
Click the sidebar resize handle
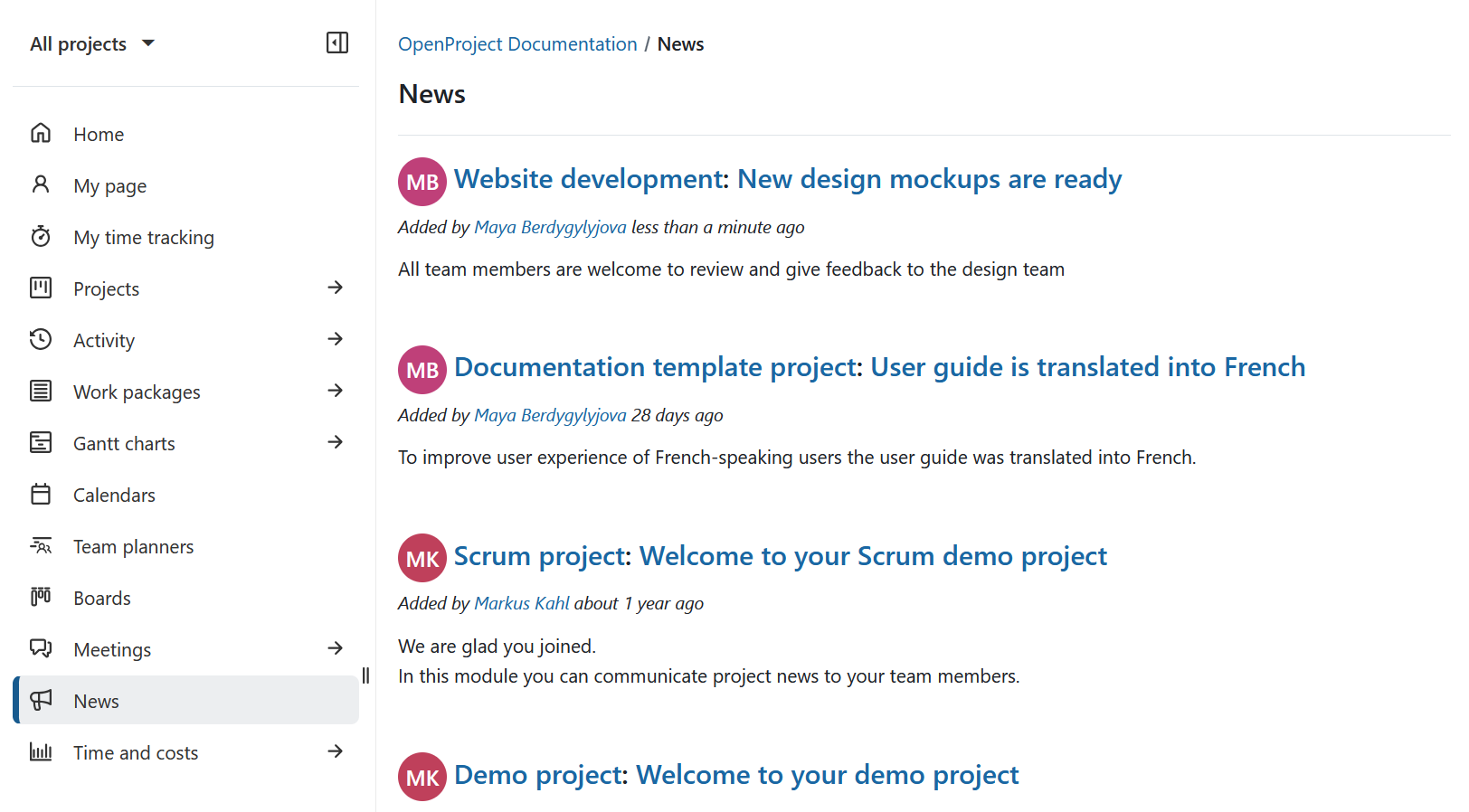click(365, 675)
